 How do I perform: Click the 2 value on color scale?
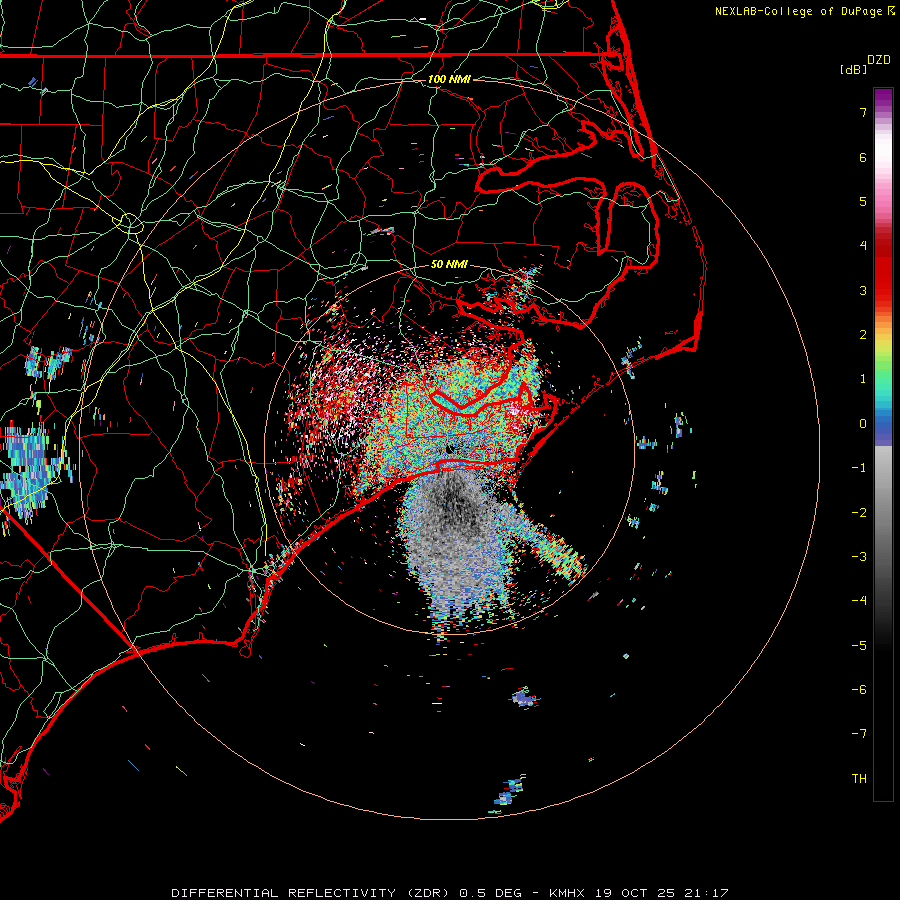tap(863, 335)
